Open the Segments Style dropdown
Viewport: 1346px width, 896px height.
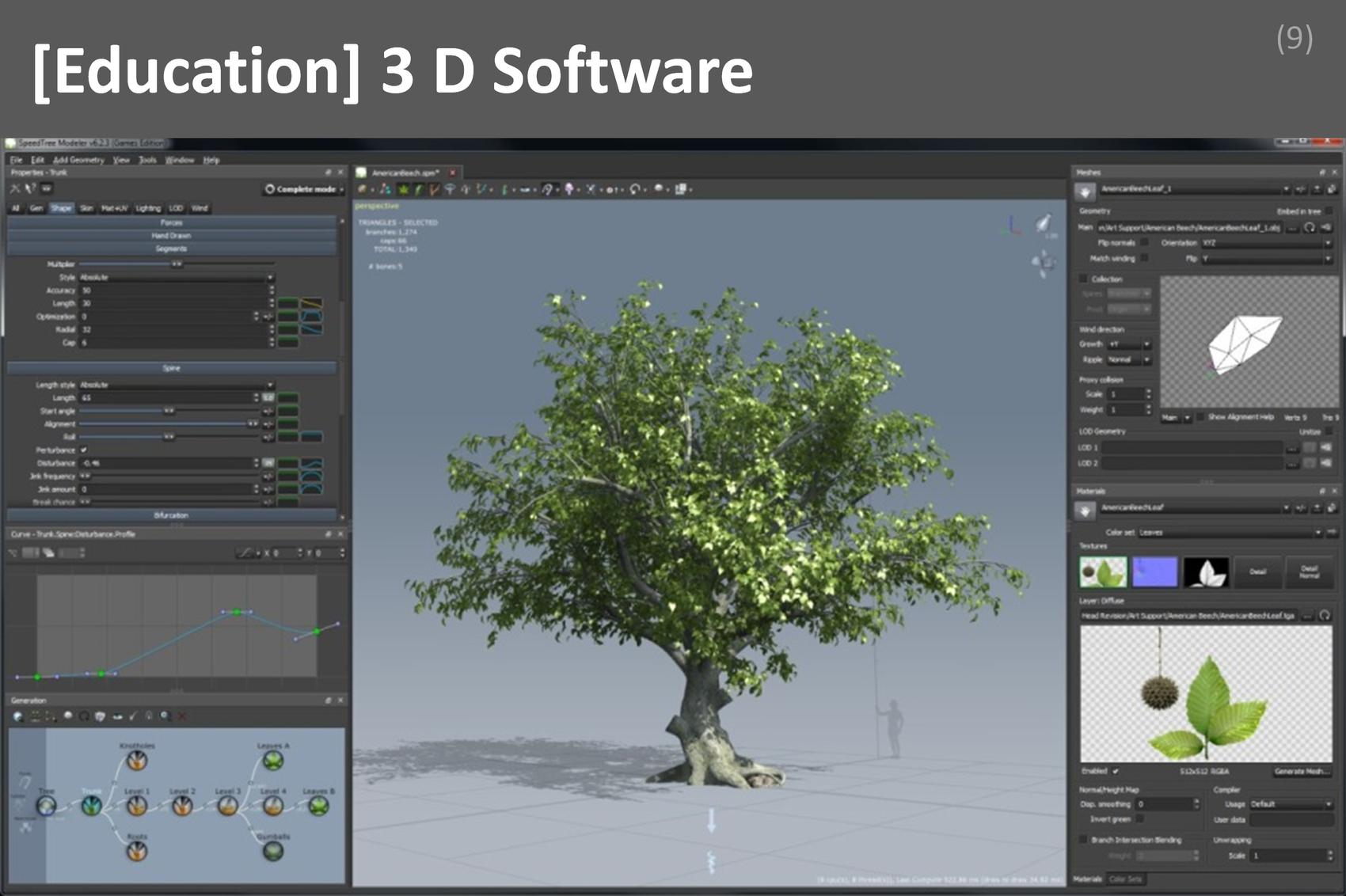(x=176, y=278)
